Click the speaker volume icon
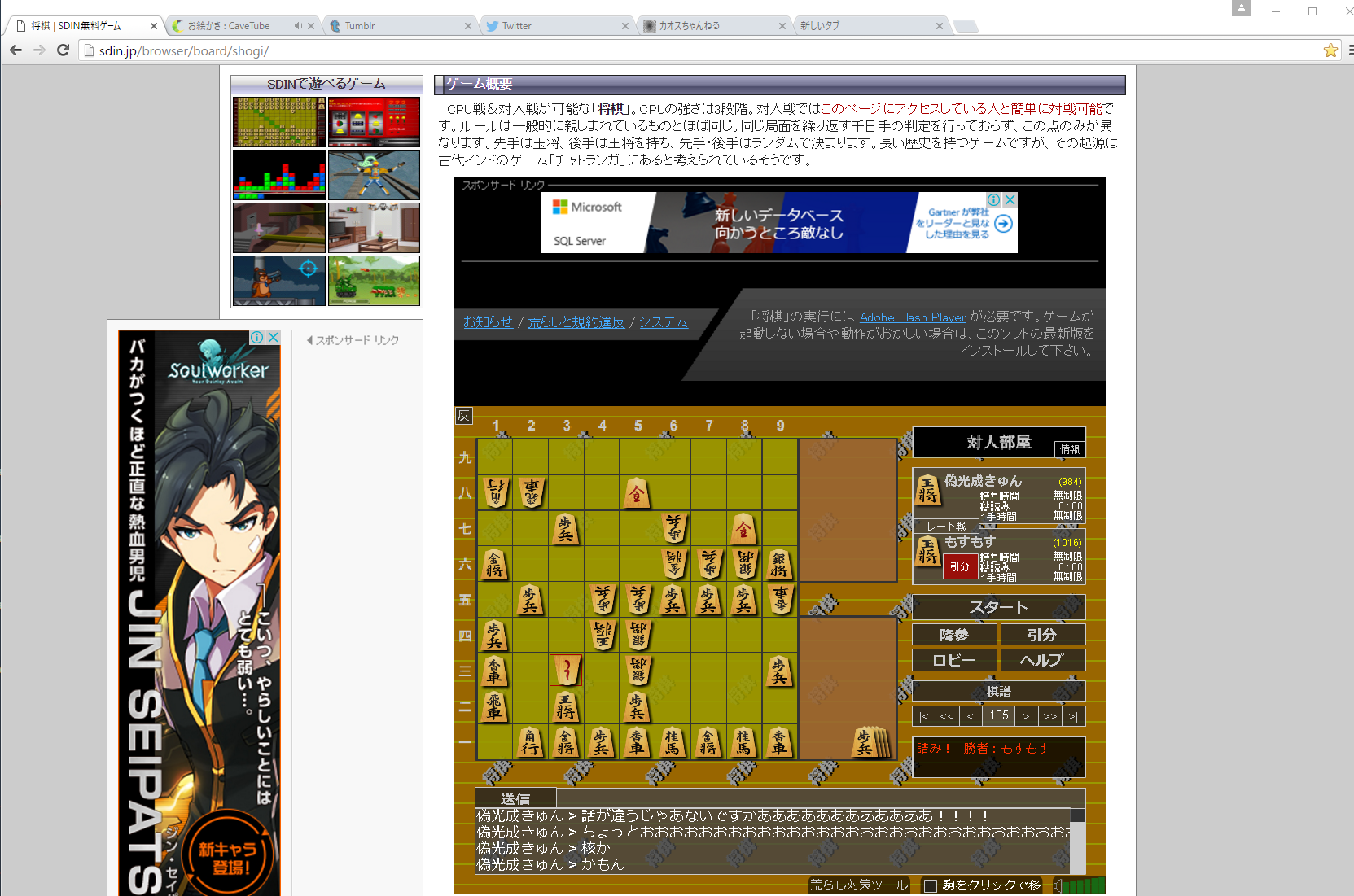The width and height of the screenshot is (1354, 896). 1057,885
